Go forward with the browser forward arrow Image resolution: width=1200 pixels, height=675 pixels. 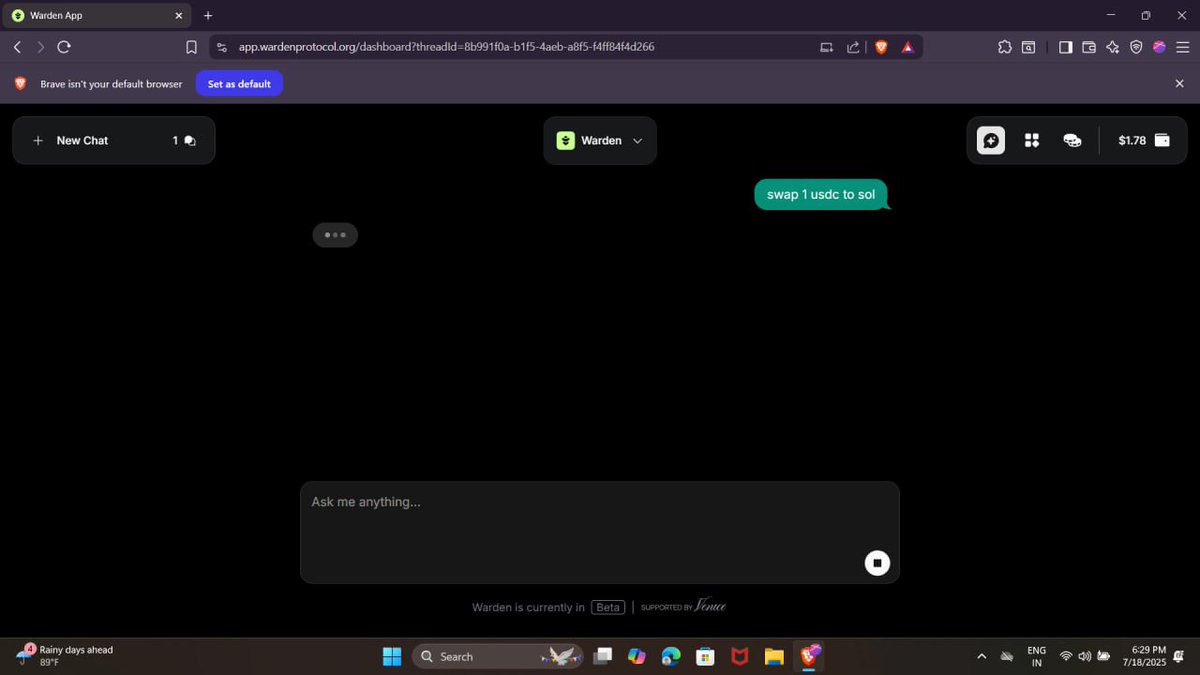point(40,47)
